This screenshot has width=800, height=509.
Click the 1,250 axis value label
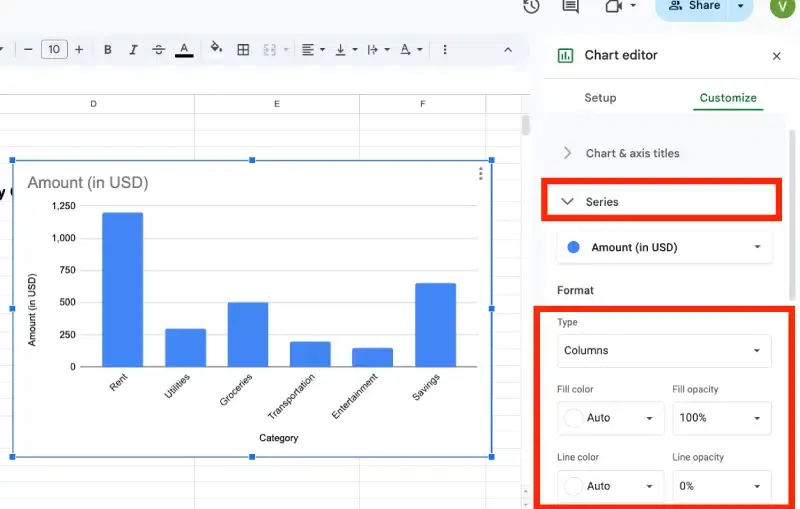click(x=64, y=206)
